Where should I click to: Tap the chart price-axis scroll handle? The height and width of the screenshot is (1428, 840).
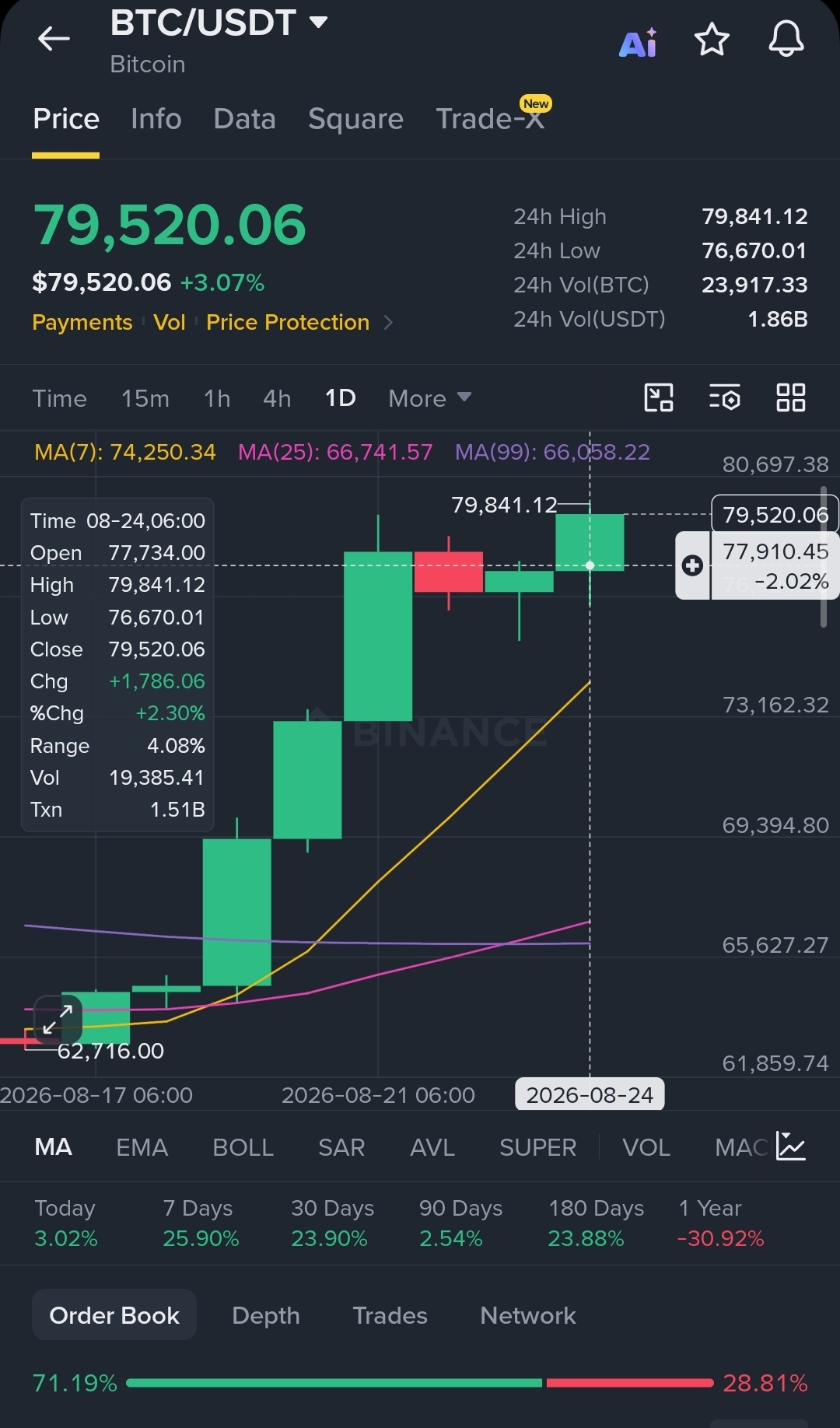824,556
